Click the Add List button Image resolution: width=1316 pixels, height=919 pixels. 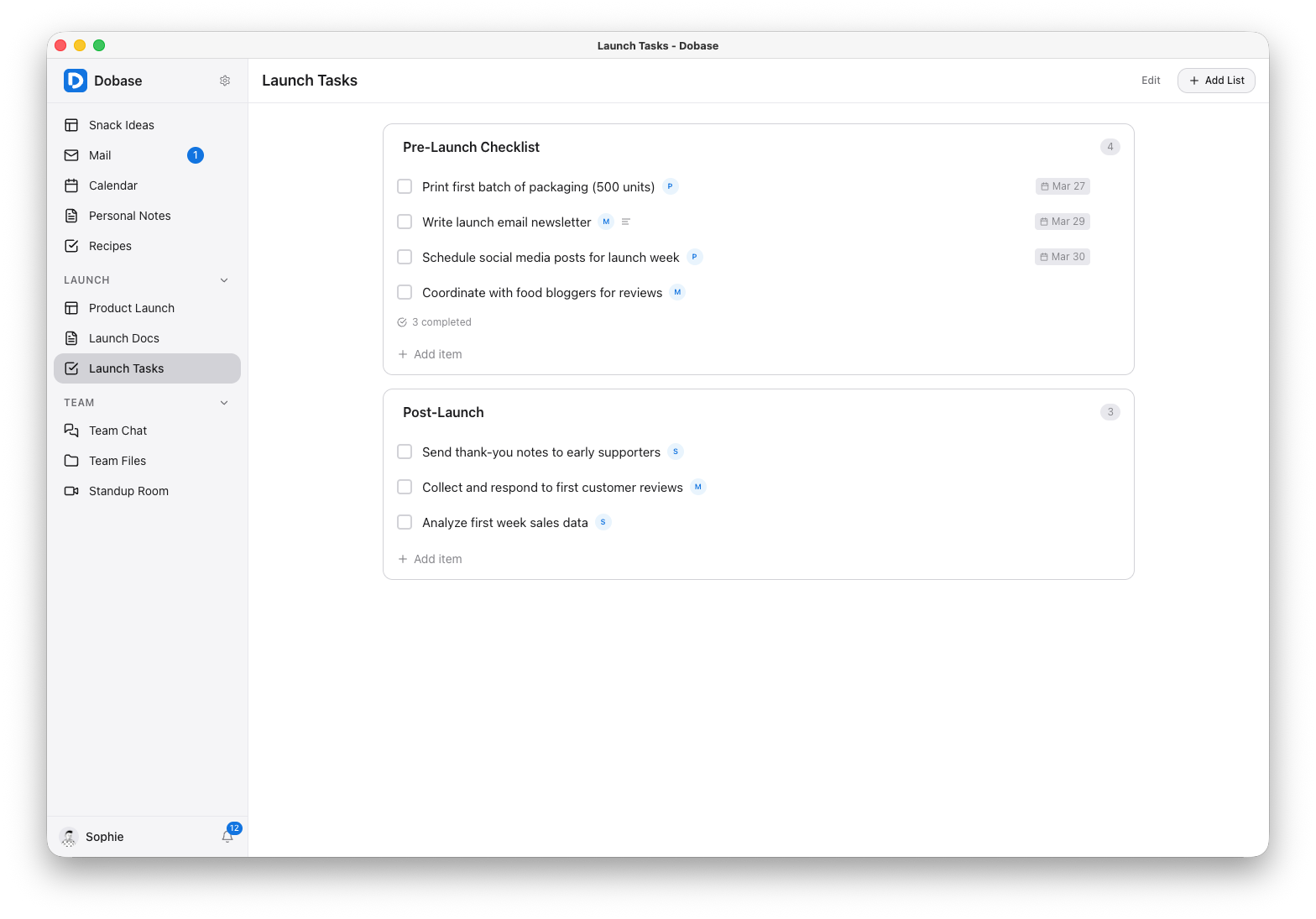[1216, 81]
